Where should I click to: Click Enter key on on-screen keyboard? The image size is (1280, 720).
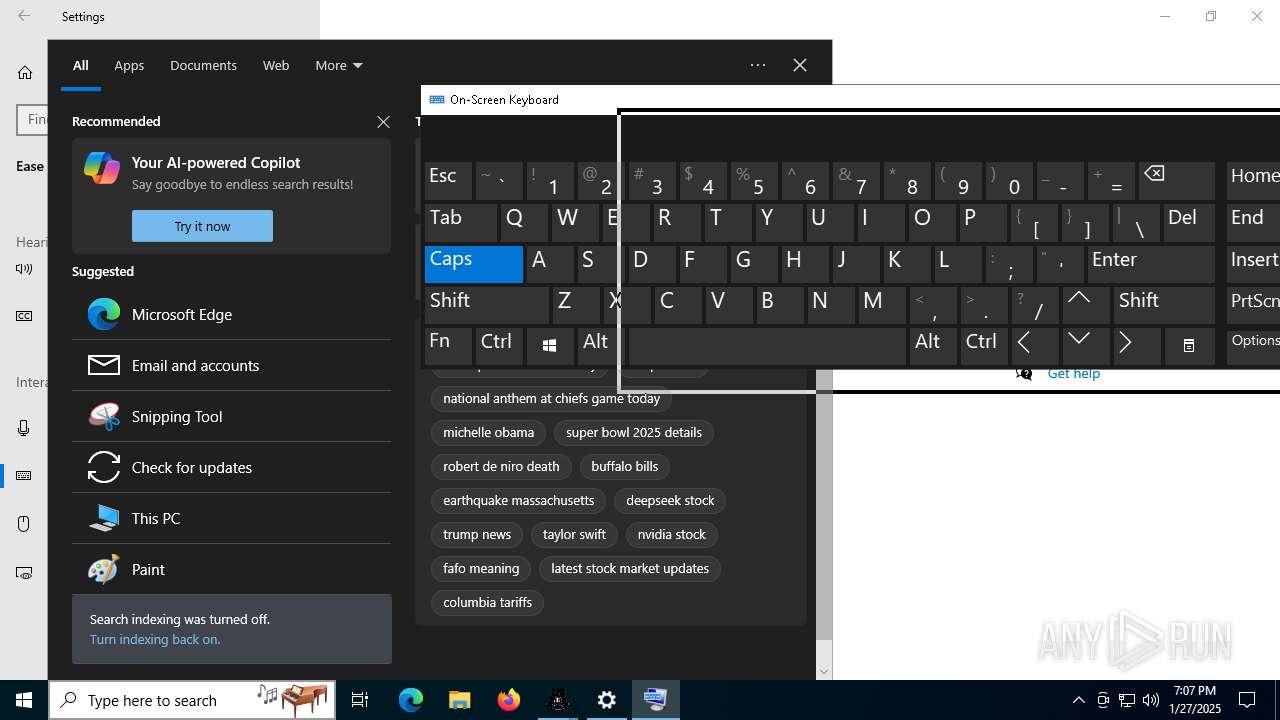tap(1150, 264)
